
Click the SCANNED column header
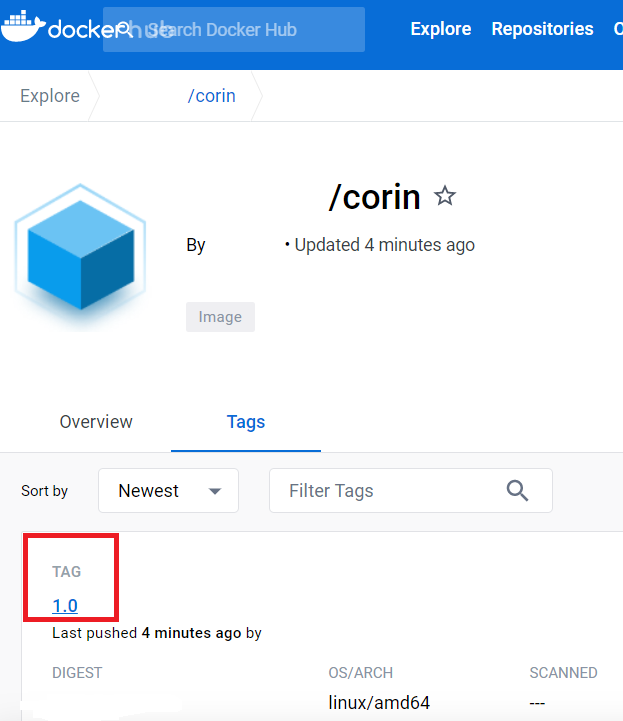click(563, 673)
